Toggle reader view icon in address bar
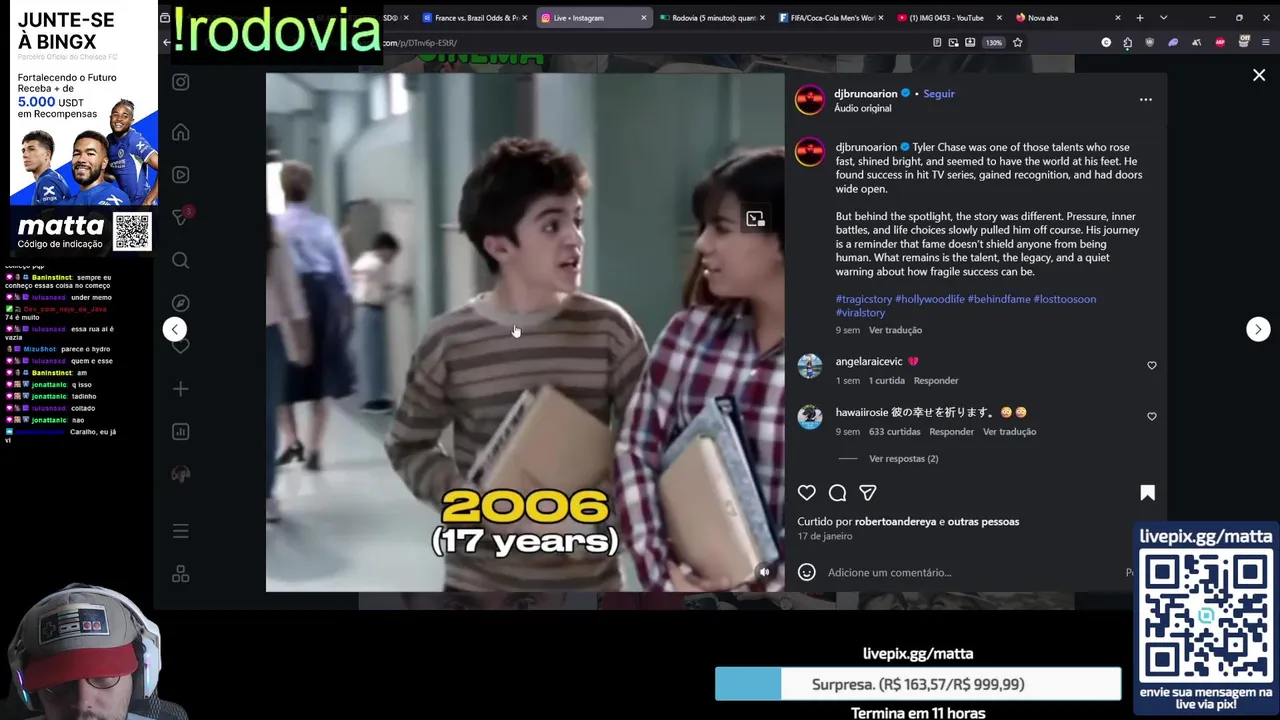1280x720 pixels. pyautogui.click(x=936, y=43)
